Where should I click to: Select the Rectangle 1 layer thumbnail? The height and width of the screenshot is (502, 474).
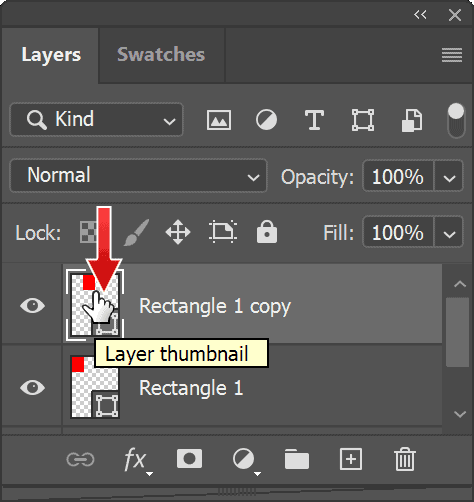95,387
